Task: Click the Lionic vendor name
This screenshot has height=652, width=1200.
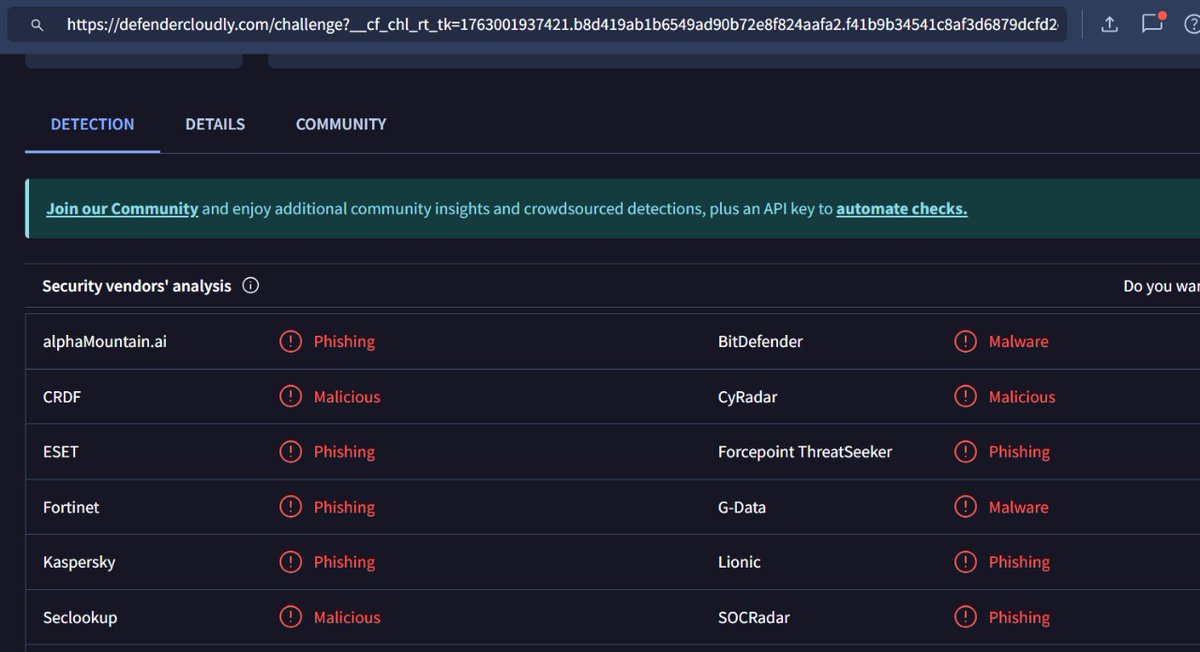Action: click(x=739, y=562)
